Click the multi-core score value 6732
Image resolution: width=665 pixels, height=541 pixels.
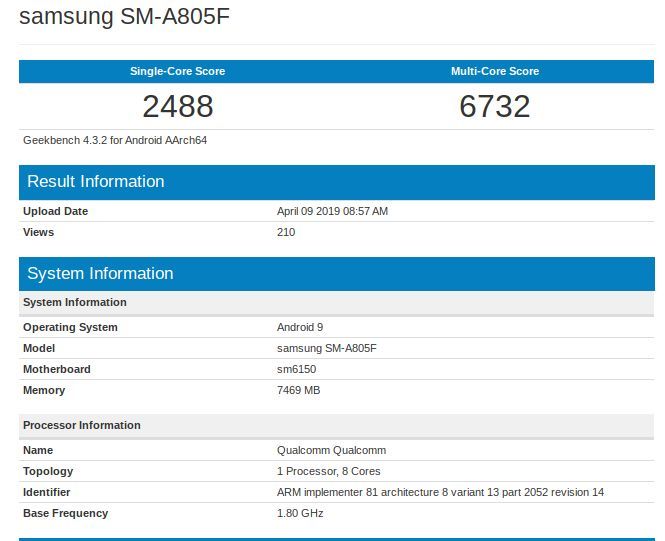495,106
